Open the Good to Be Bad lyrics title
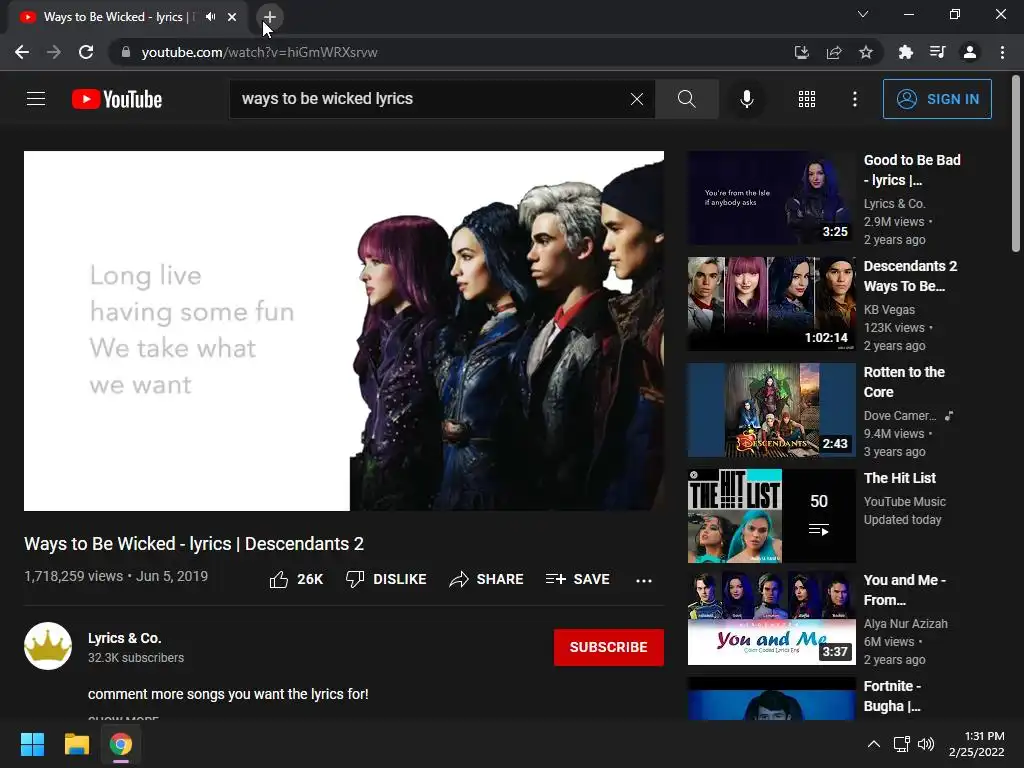The width and height of the screenshot is (1024, 768). [x=912, y=170]
